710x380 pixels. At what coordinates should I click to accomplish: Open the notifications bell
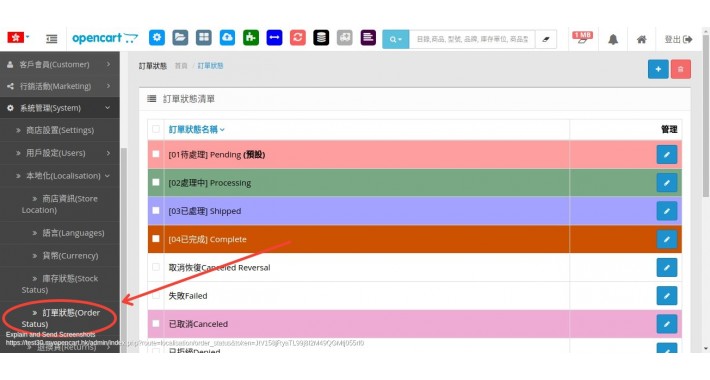[x=613, y=39]
